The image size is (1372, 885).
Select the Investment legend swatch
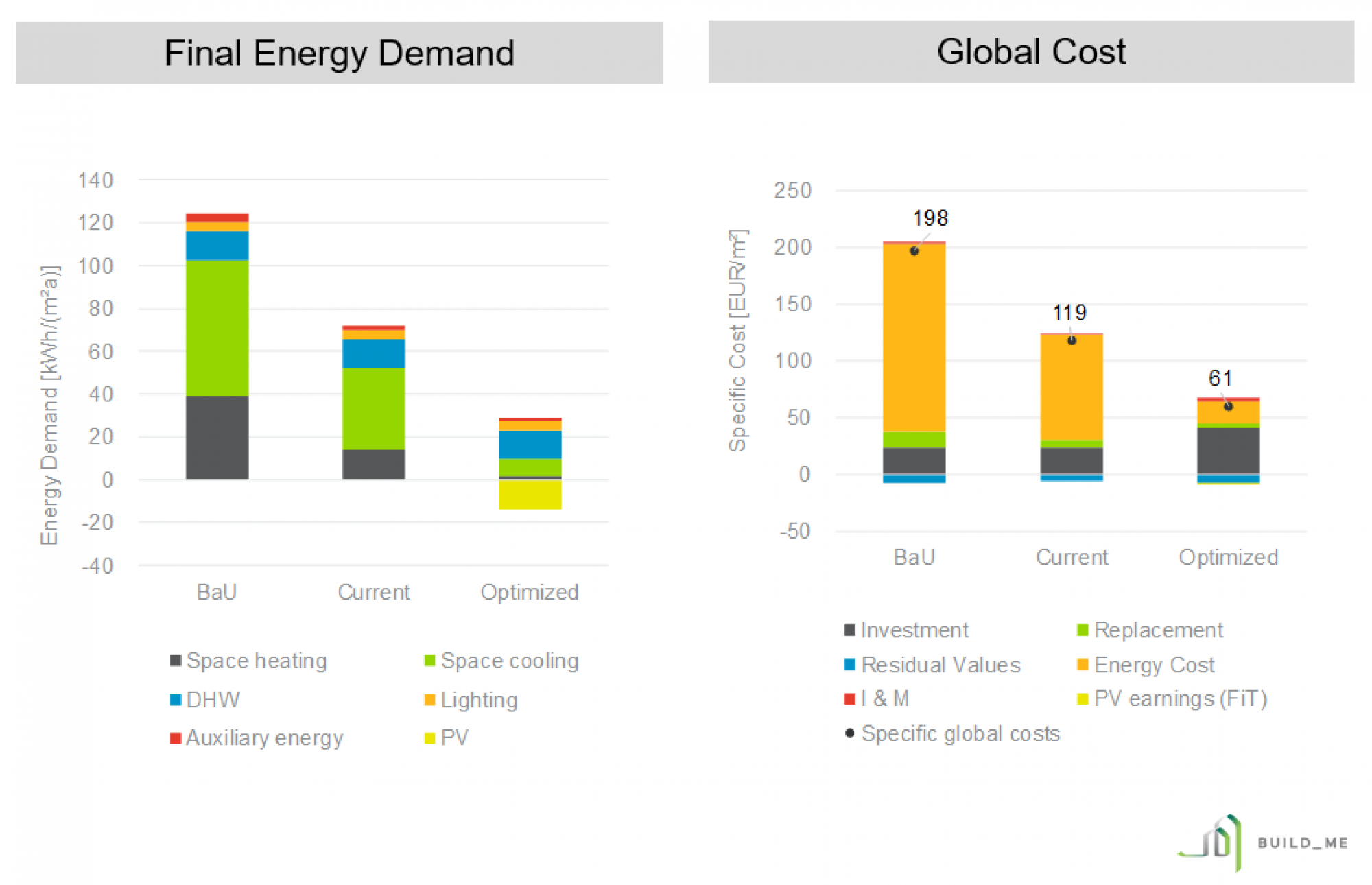coord(849,629)
